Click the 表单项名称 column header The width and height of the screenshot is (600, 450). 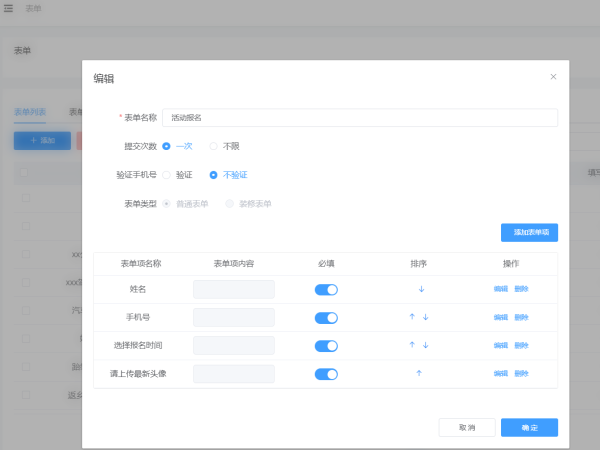(141, 264)
